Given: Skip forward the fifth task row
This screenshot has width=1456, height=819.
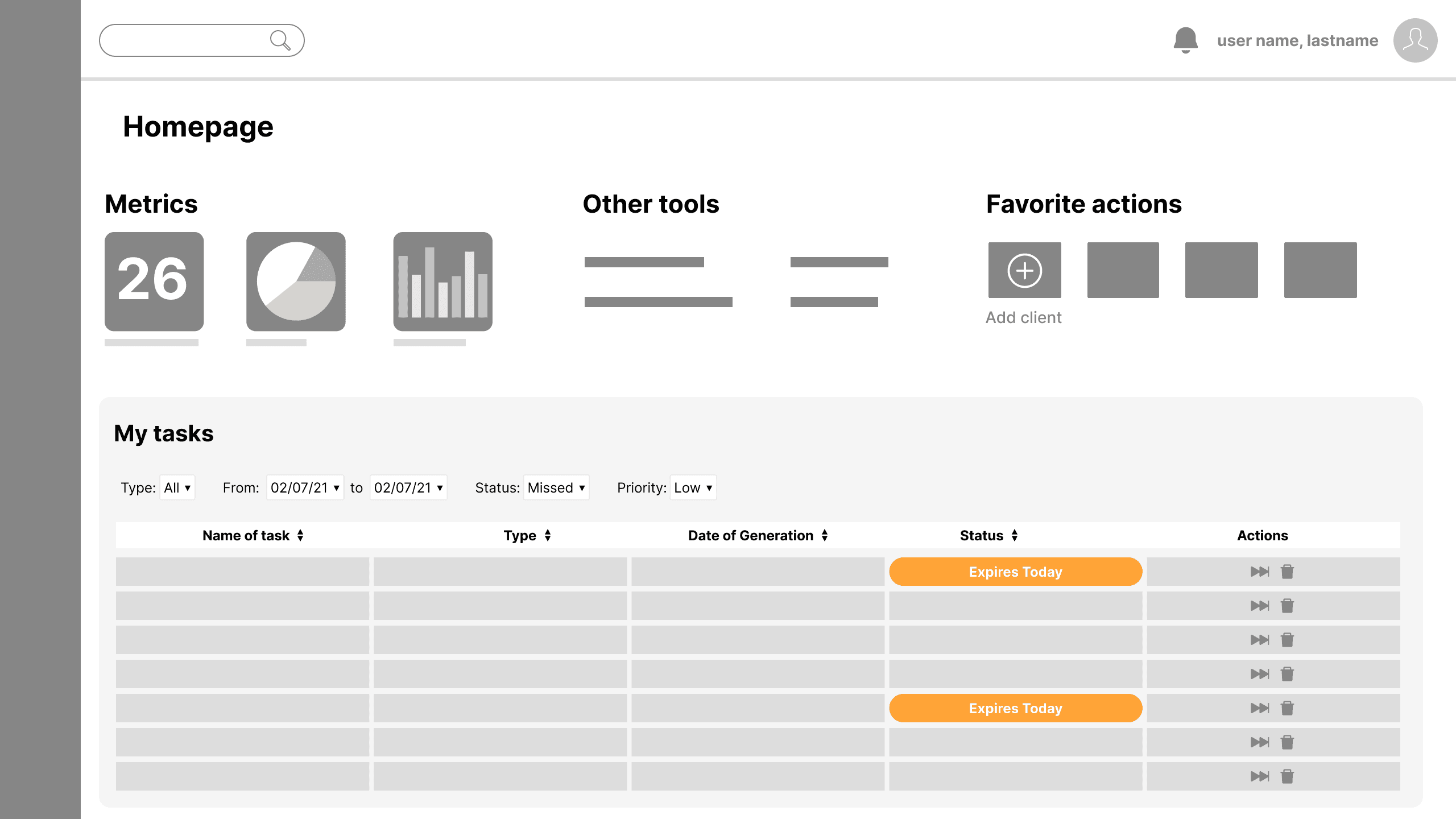Looking at the screenshot, I should [1259, 708].
